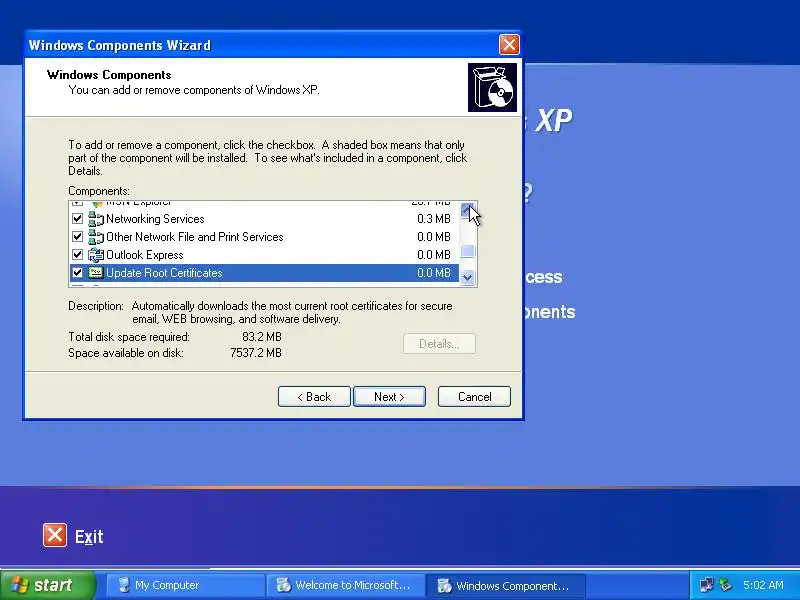Image resolution: width=800 pixels, height=600 pixels.
Task: Switch to Welcome to Microsoft taskbar window
Action: point(345,585)
